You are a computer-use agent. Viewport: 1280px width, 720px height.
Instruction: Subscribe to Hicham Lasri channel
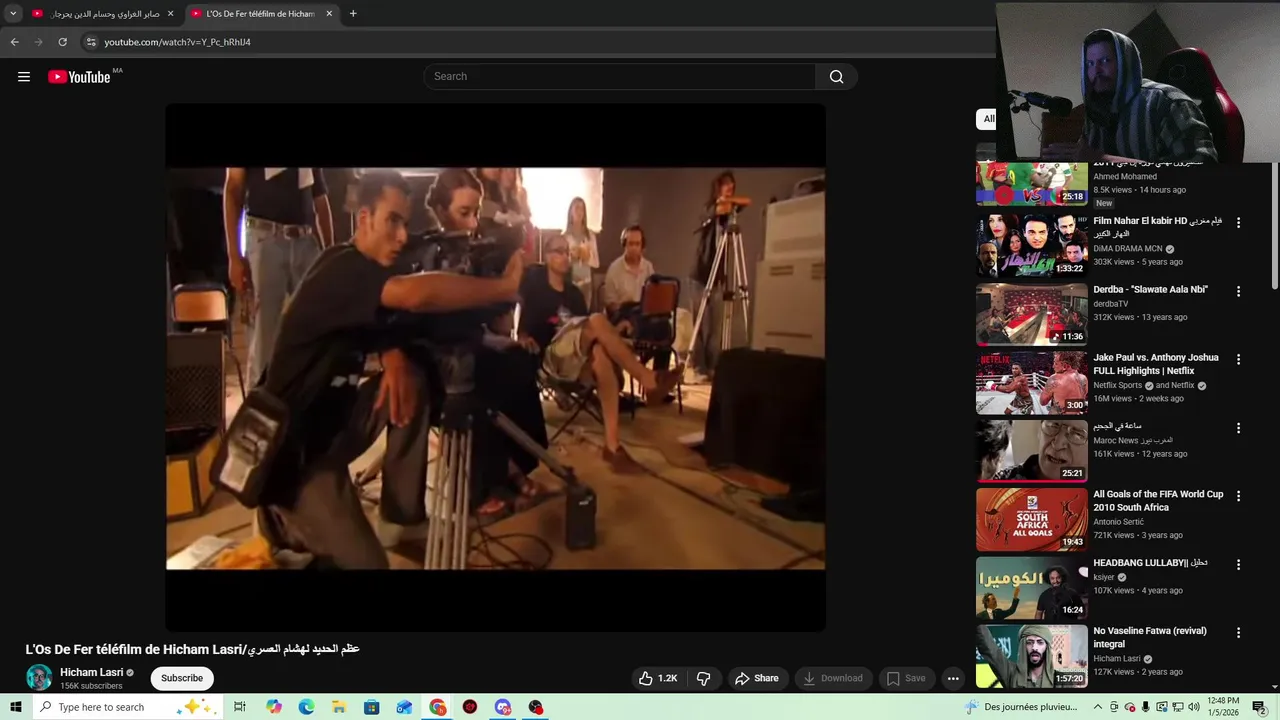182,678
